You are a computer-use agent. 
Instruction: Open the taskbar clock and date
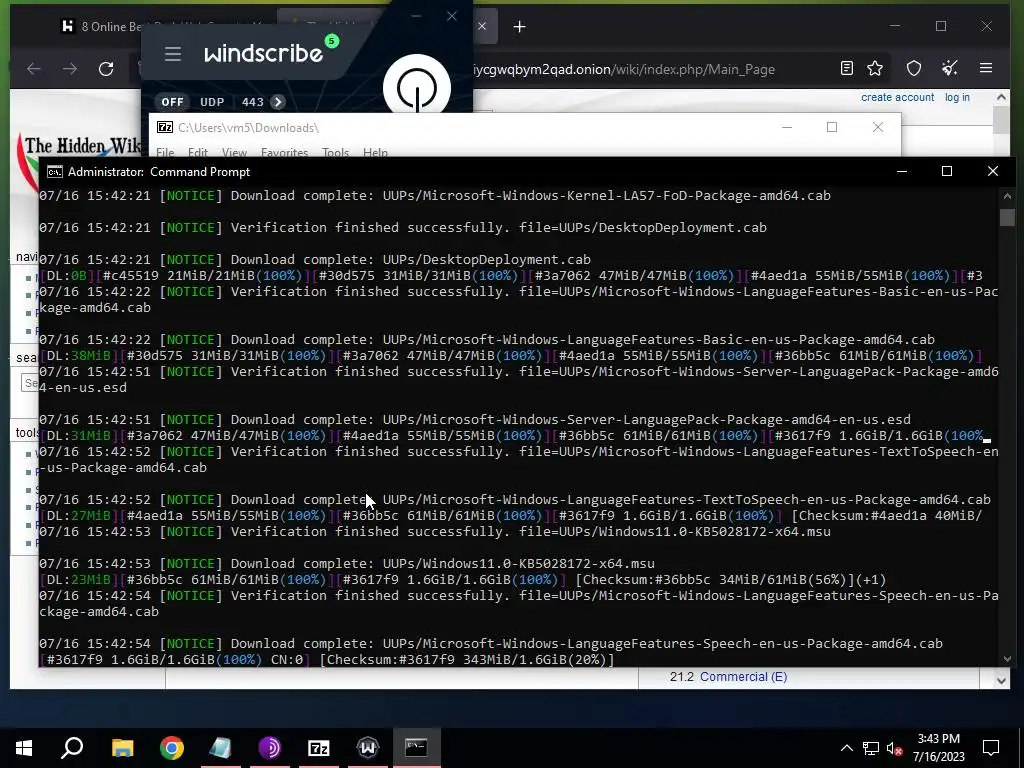(x=938, y=748)
